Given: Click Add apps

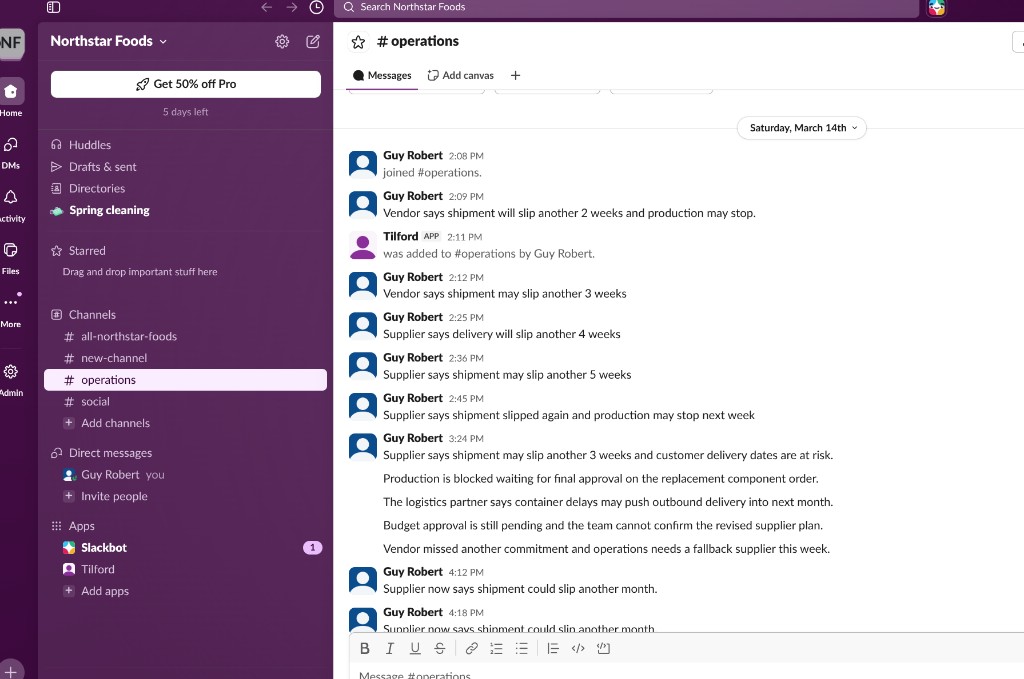Looking at the screenshot, I should 185,591.
